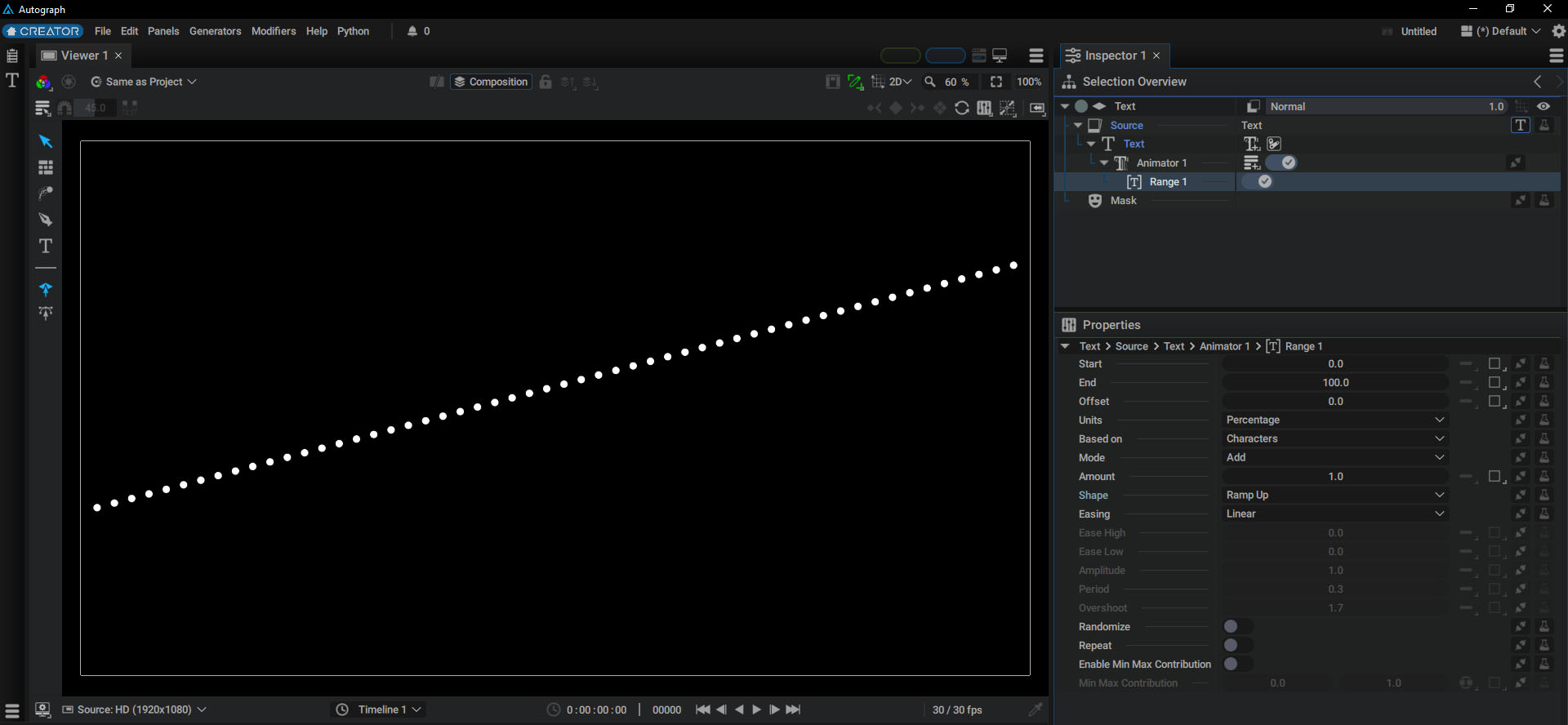Play timeline in reverse

[x=739, y=709]
